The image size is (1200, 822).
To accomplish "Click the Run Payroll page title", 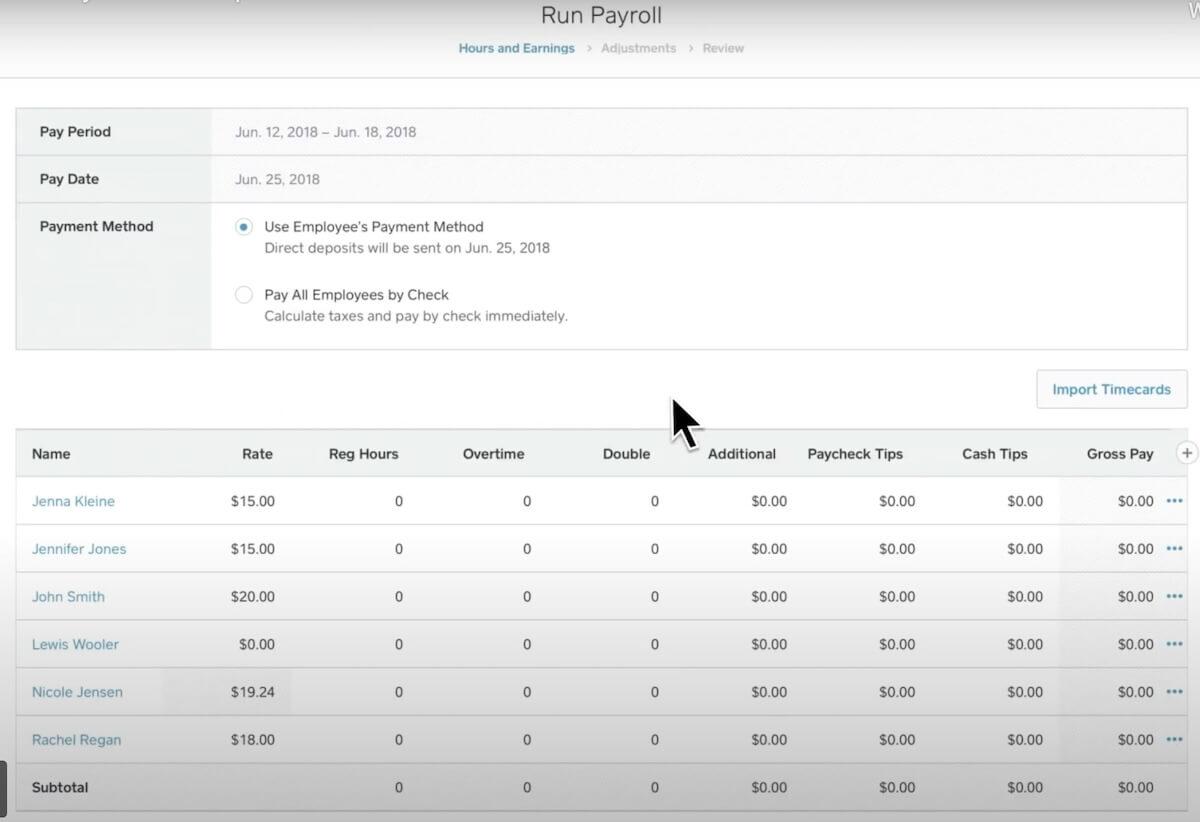I will click(x=601, y=16).
